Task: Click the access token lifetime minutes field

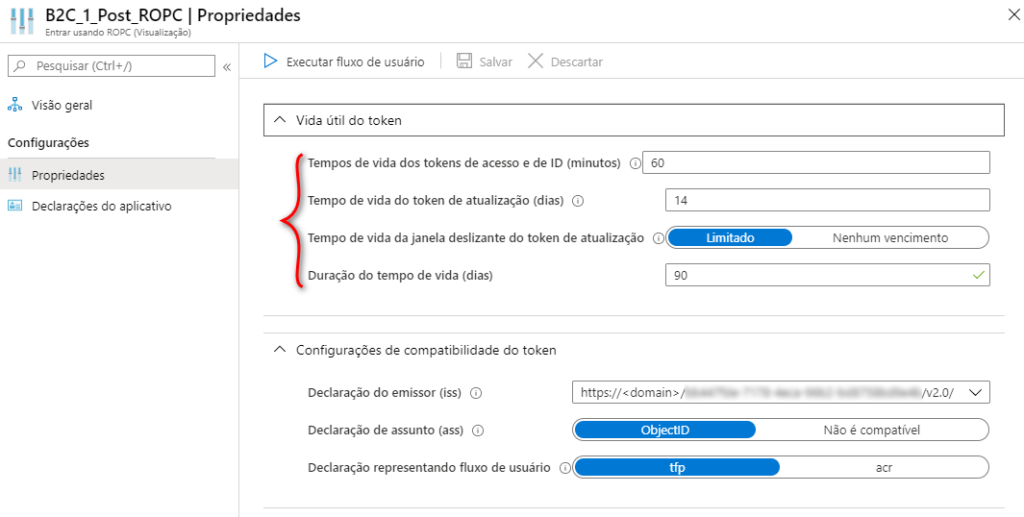Action: [x=816, y=162]
